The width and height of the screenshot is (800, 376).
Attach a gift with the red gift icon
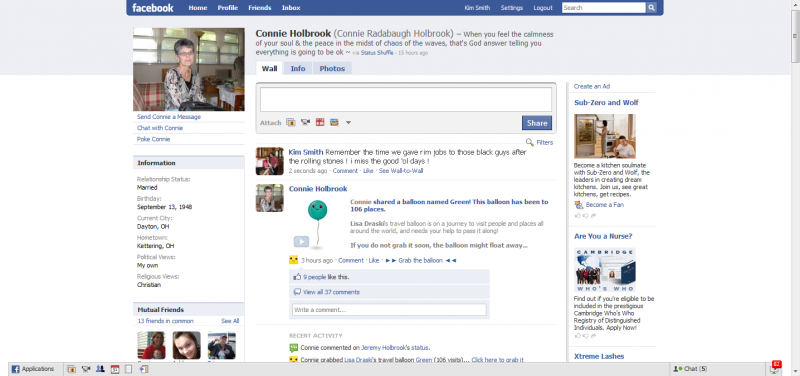[x=320, y=122]
